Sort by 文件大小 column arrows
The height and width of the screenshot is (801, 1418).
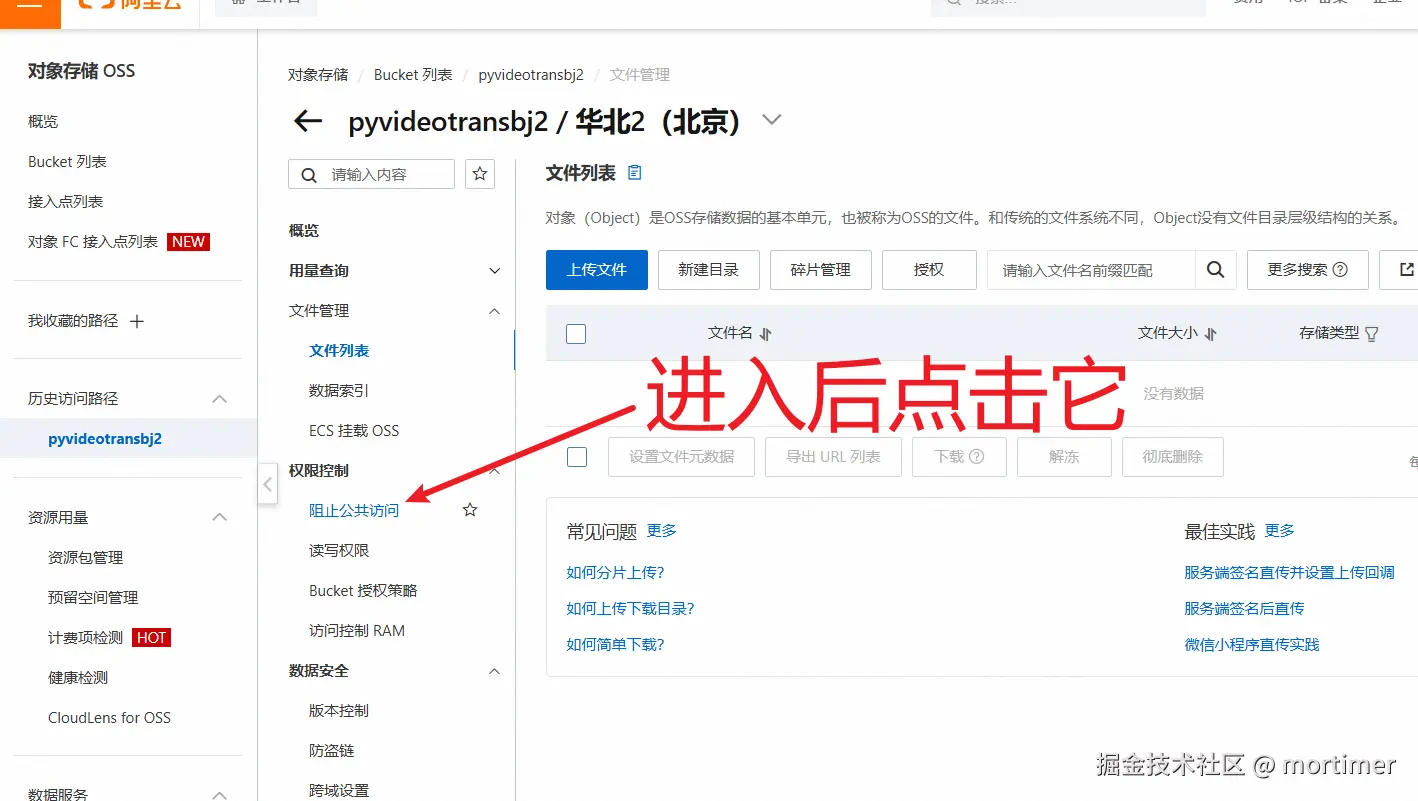[x=1210, y=334]
